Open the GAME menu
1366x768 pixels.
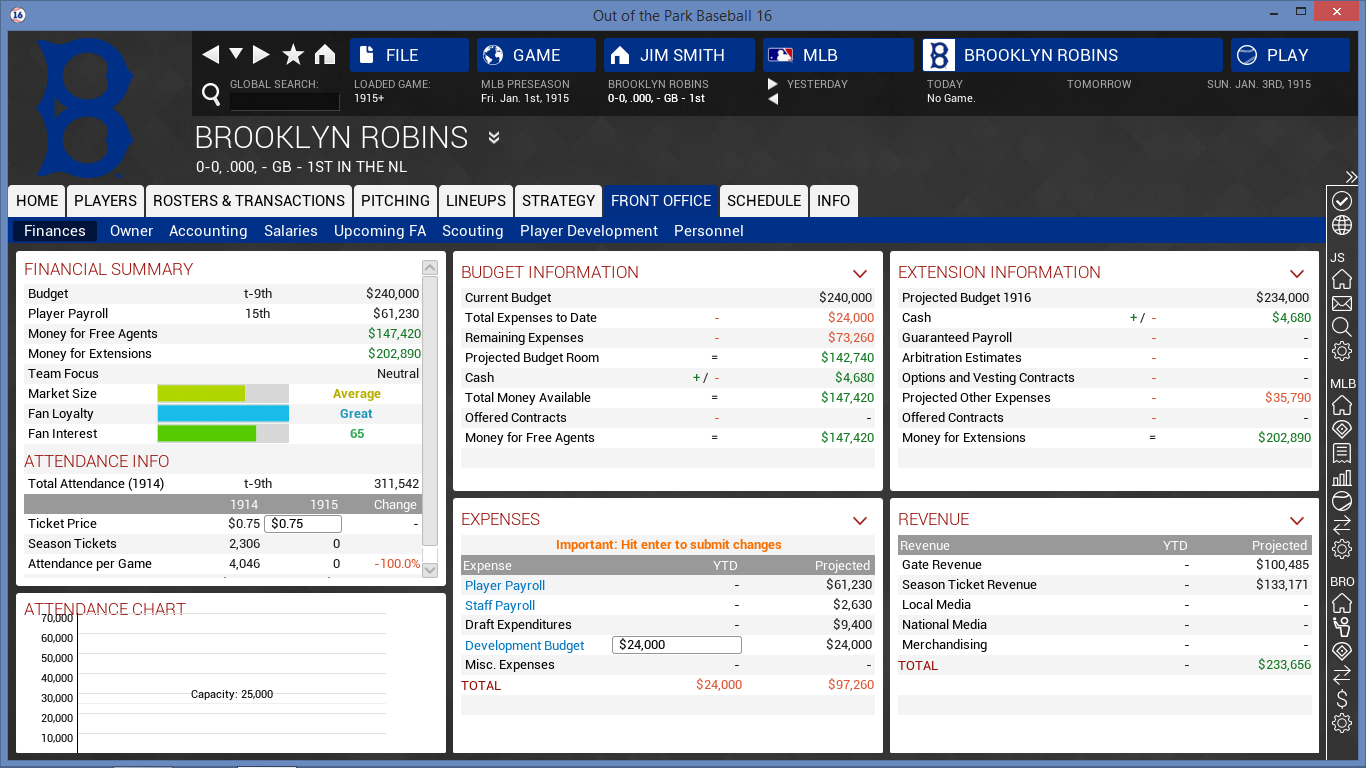(x=536, y=55)
